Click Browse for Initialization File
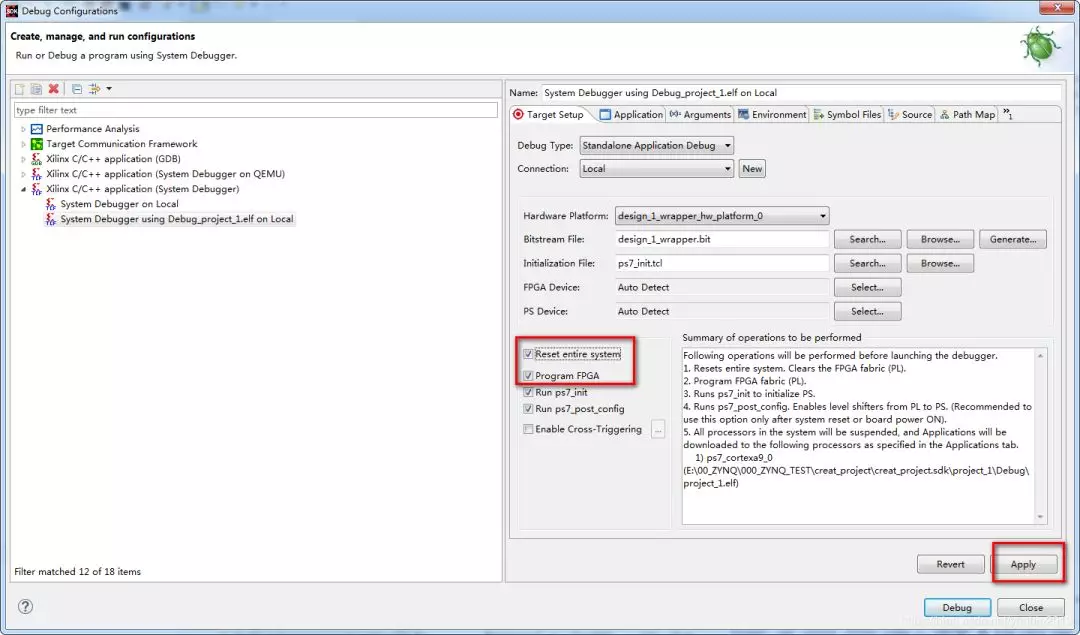Viewport: 1080px width, 635px height. click(x=940, y=263)
